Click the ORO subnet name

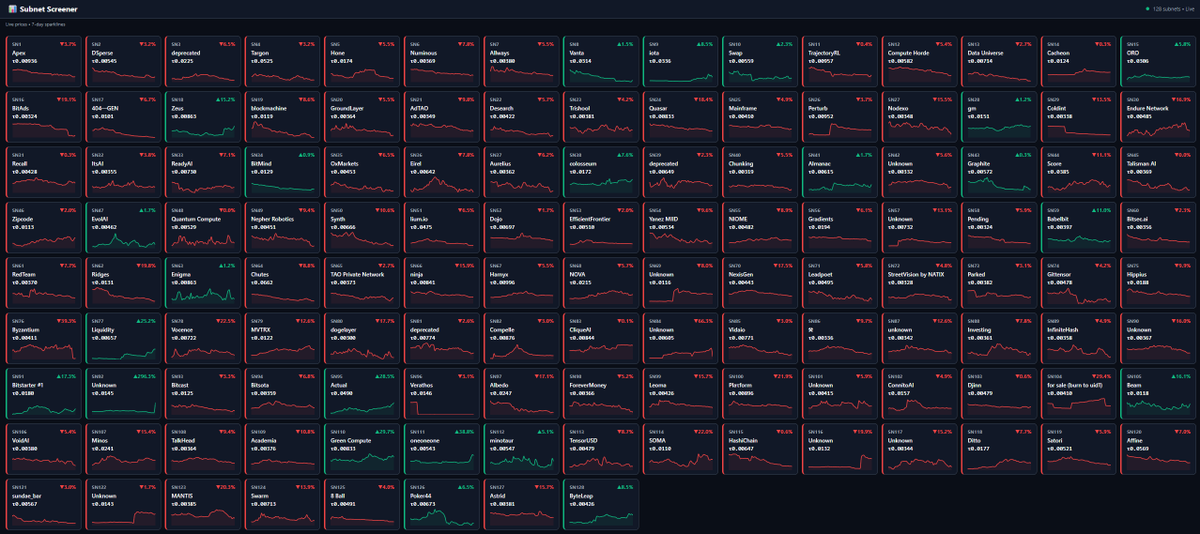coord(1132,53)
